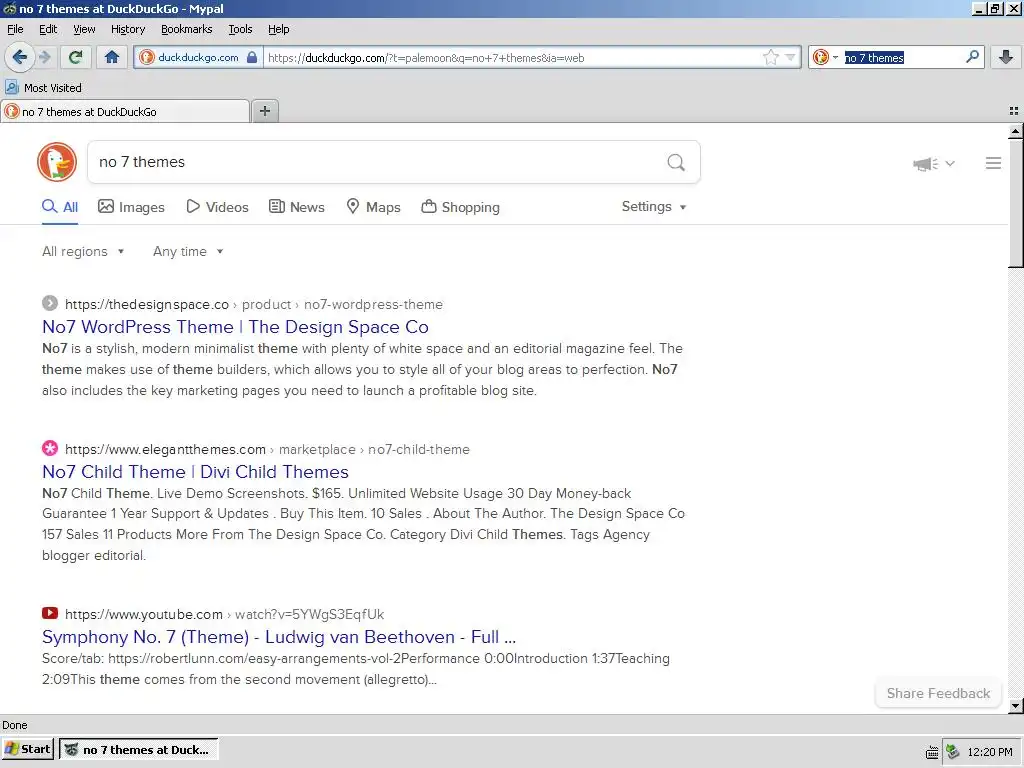Viewport: 1024px width, 768px height.
Task: Click the padlock site security icon
Action: tap(252, 57)
